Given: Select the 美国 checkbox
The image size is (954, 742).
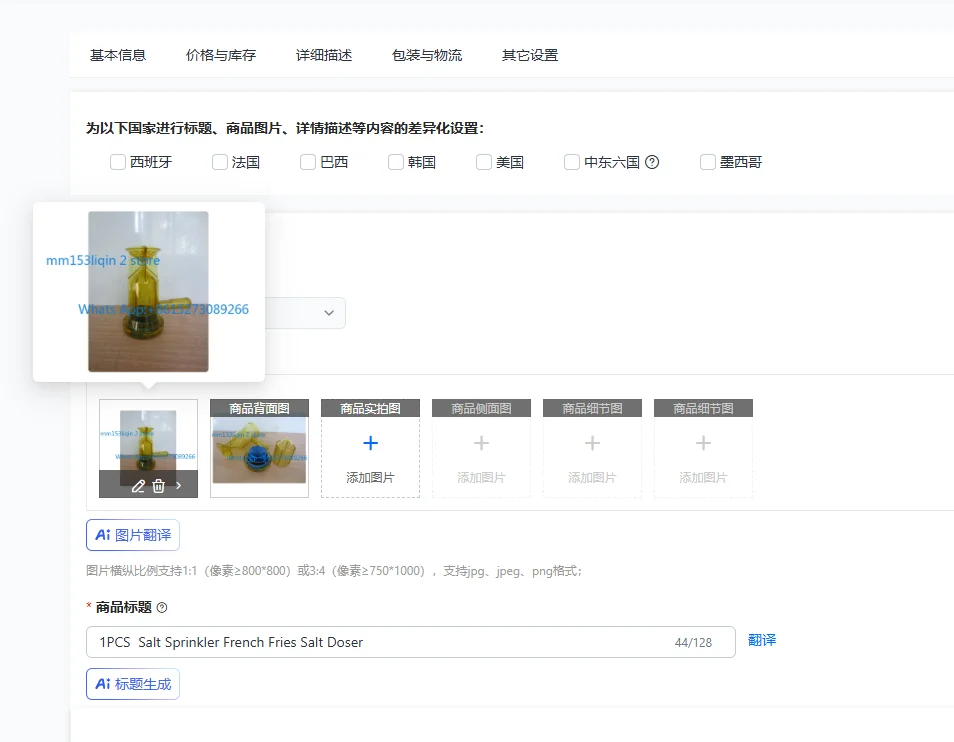Looking at the screenshot, I should coord(484,162).
